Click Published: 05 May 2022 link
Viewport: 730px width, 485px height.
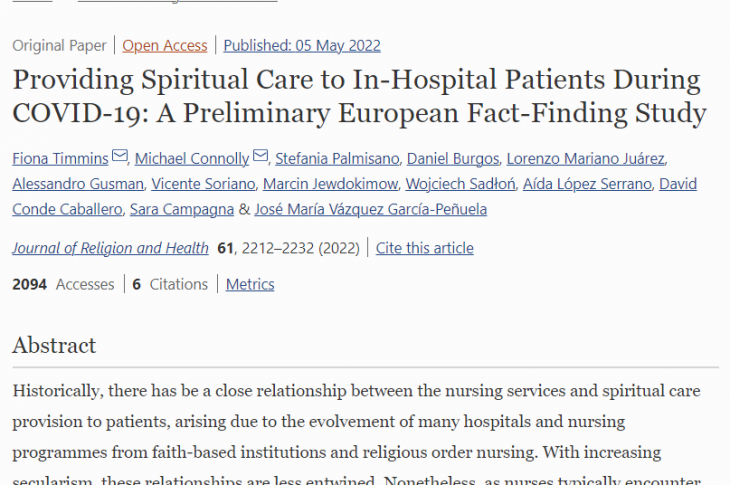(302, 45)
